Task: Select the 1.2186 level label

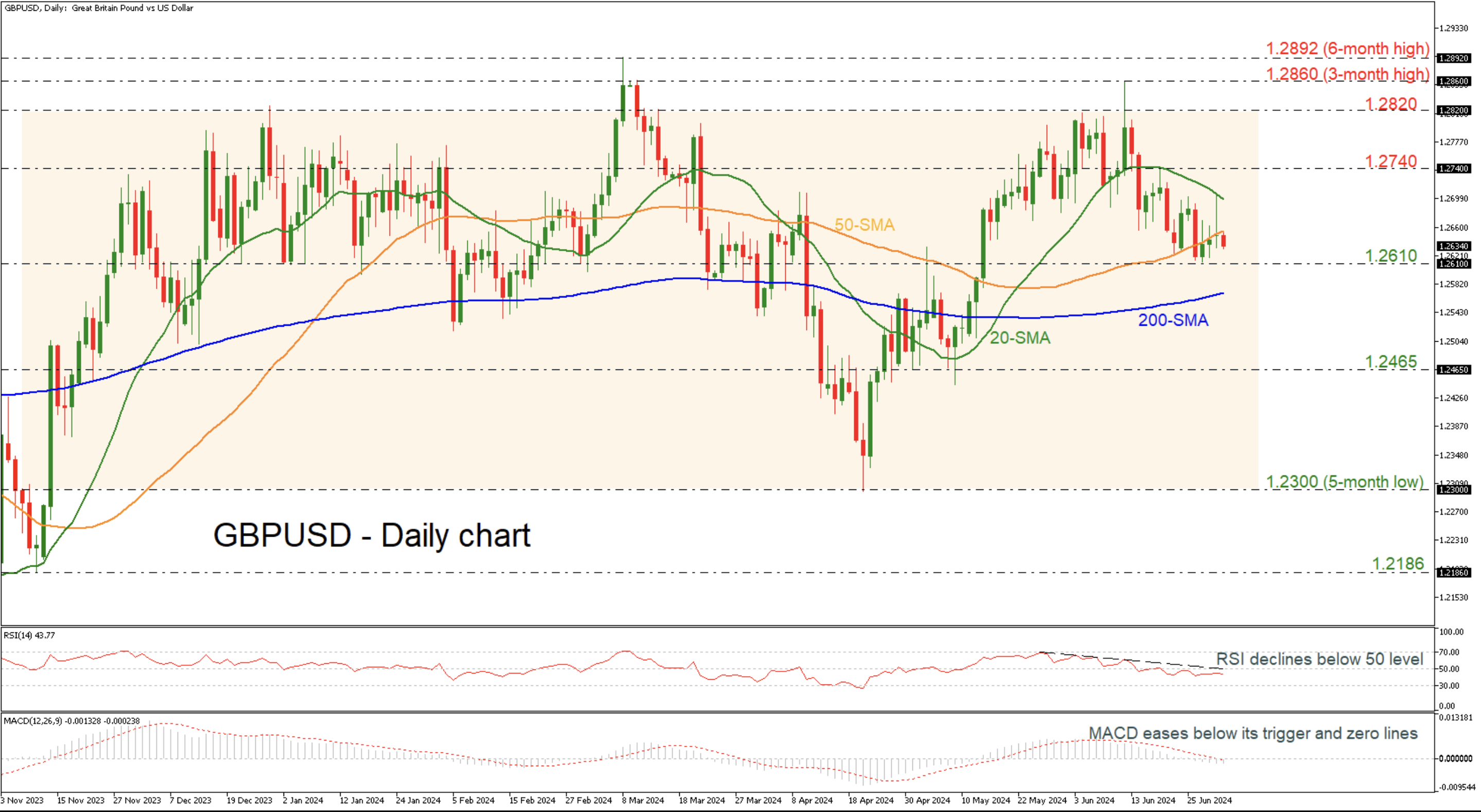Action: 1398,563
